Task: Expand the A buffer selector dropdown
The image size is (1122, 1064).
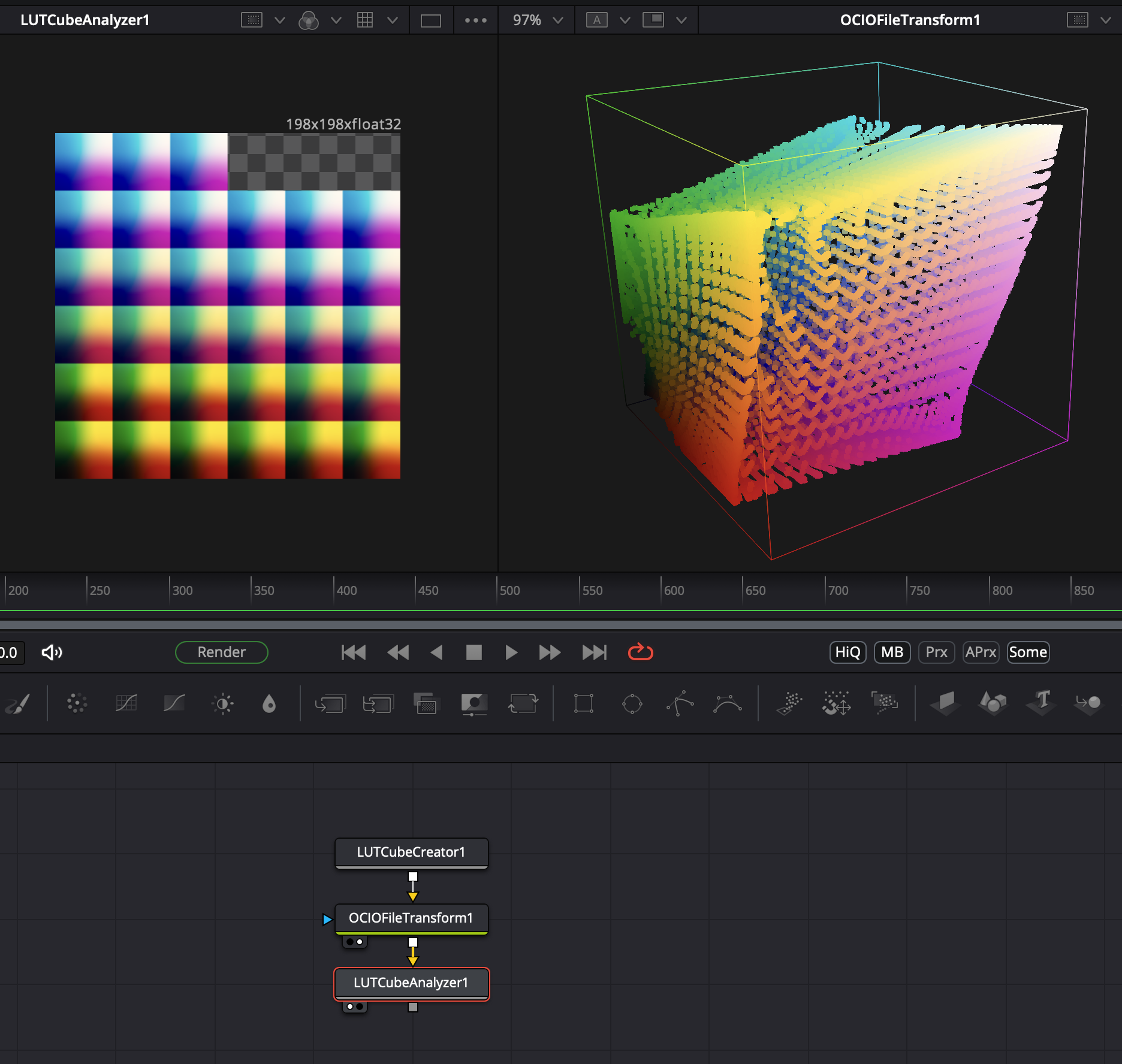Action: (x=625, y=20)
